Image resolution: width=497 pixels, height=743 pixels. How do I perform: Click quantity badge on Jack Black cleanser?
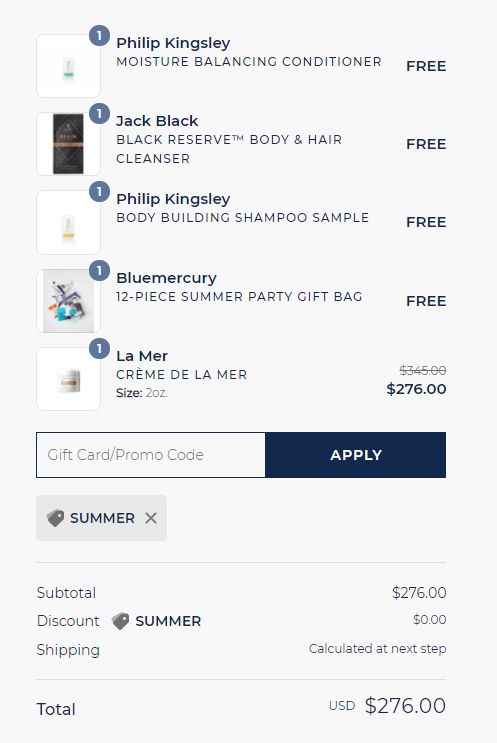click(x=99, y=114)
